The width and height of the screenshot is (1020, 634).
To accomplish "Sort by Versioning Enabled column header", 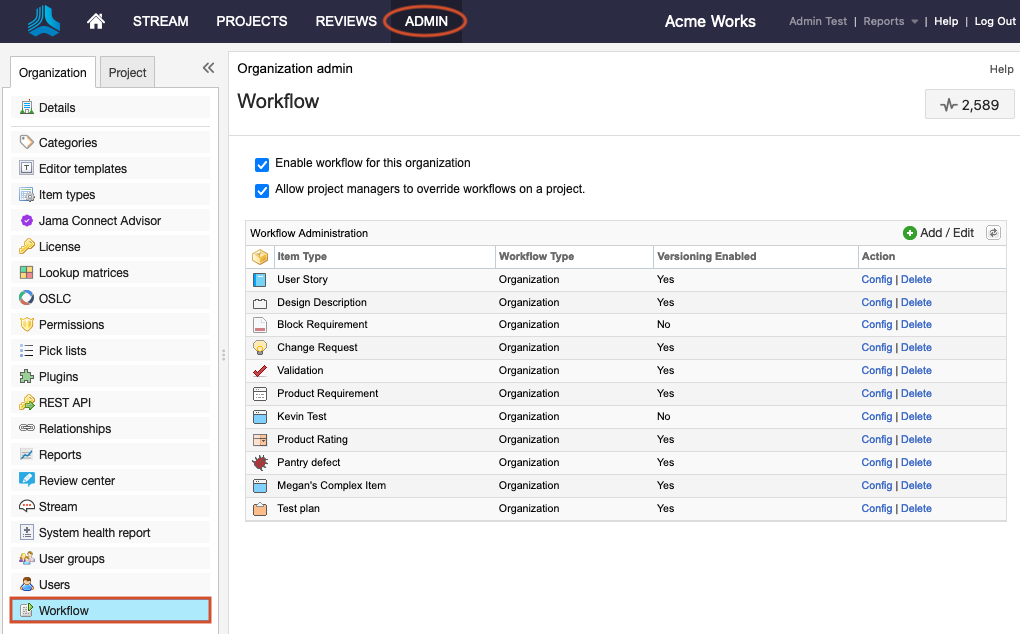I will [x=706, y=257].
